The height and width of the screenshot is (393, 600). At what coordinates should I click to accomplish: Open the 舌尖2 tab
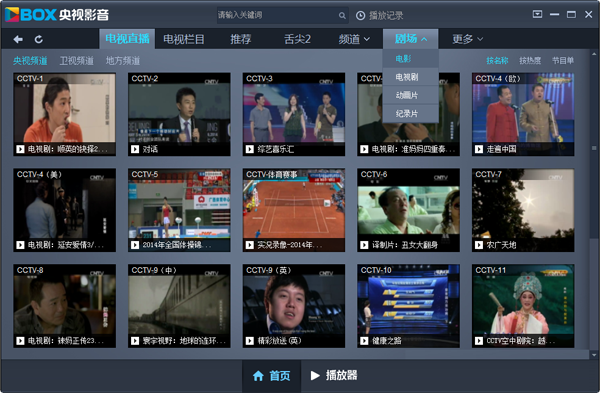pos(297,39)
